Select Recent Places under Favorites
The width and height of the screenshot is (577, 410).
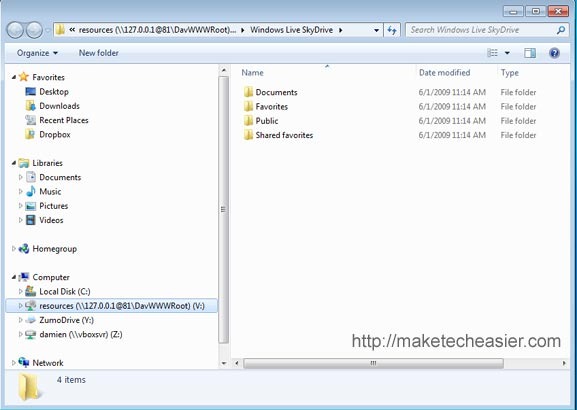(x=64, y=120)
